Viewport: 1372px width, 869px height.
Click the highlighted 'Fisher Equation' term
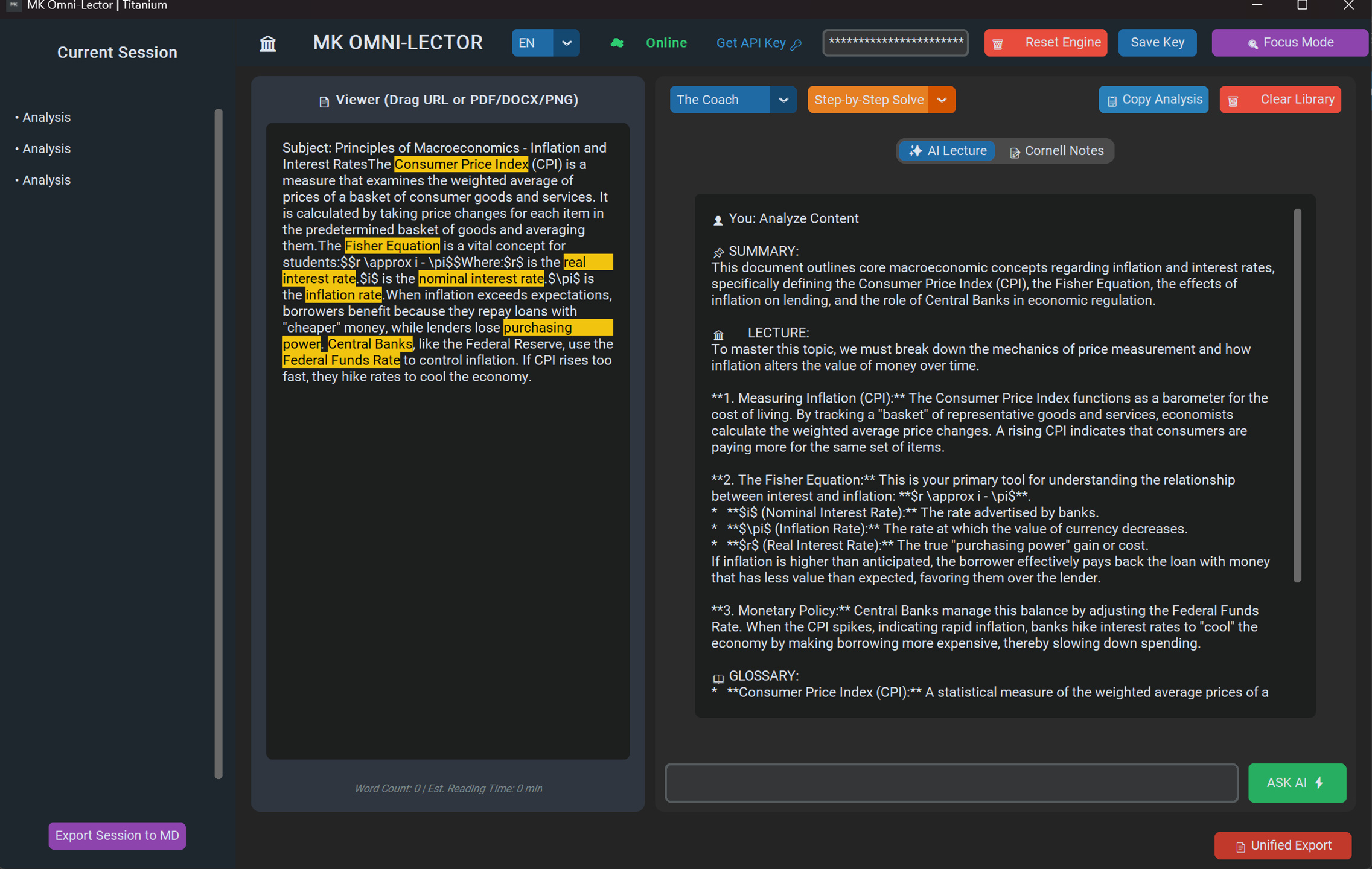[392, 246]
